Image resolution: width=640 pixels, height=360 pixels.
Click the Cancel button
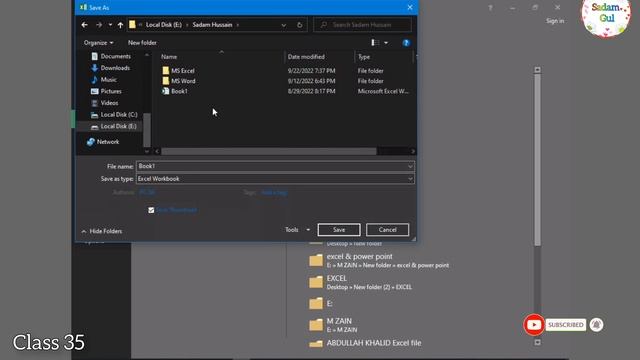point(387,230)
